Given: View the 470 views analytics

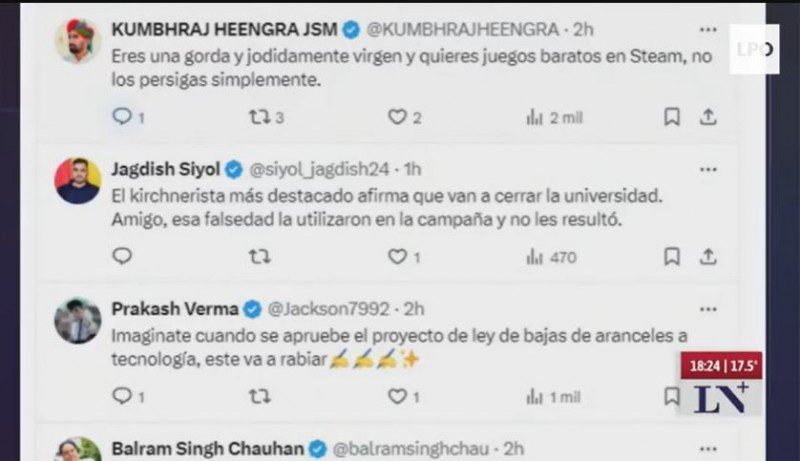Looking at the screenshot, I should [x=551, y=257].
